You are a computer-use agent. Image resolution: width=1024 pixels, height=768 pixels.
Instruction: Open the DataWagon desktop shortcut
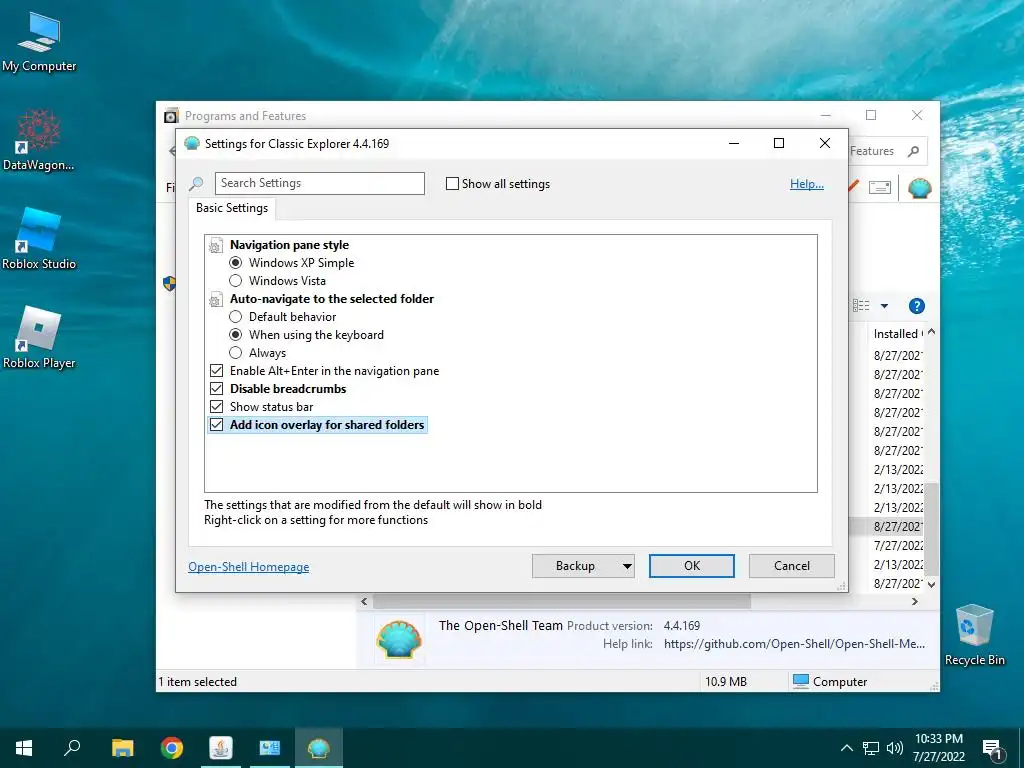pos(39,140)
